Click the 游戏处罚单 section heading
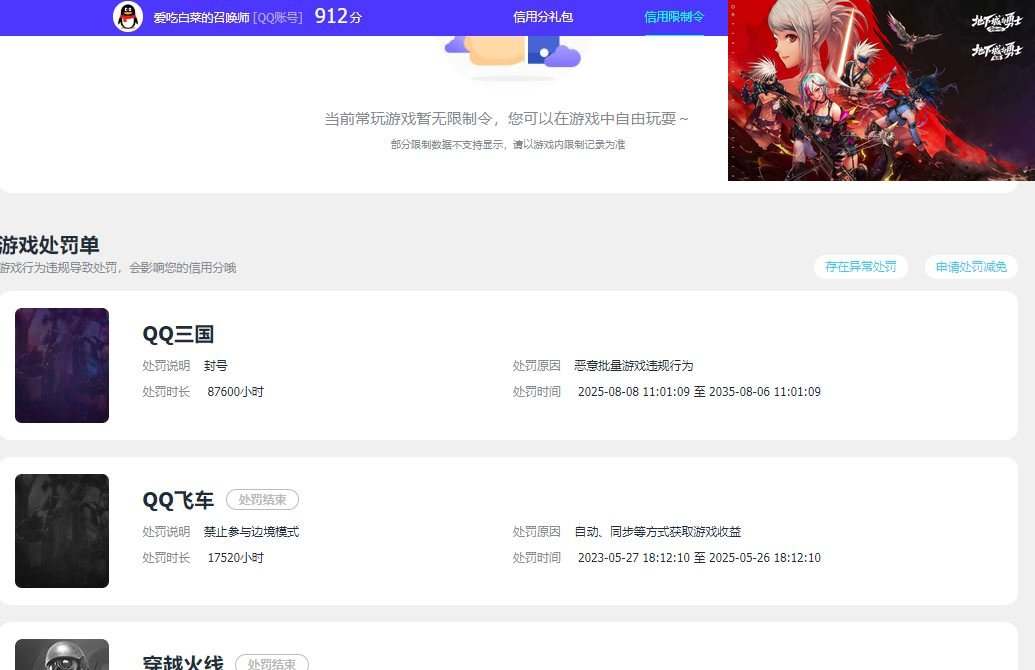 coord(50,245)
